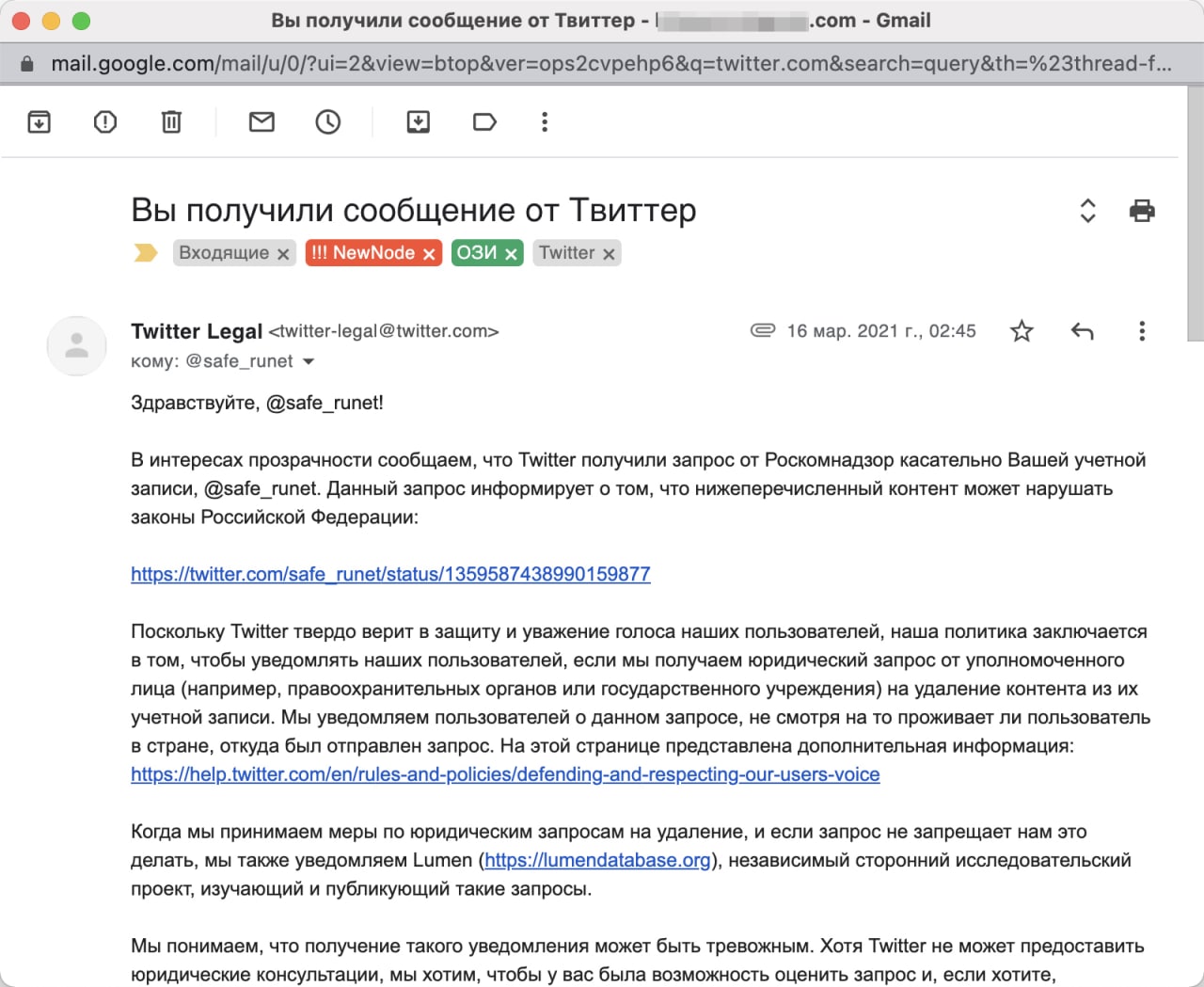This screenshot has width=1204, height=987.
Task: Open the toolbar's More options menu
Action: click(545, 121)
